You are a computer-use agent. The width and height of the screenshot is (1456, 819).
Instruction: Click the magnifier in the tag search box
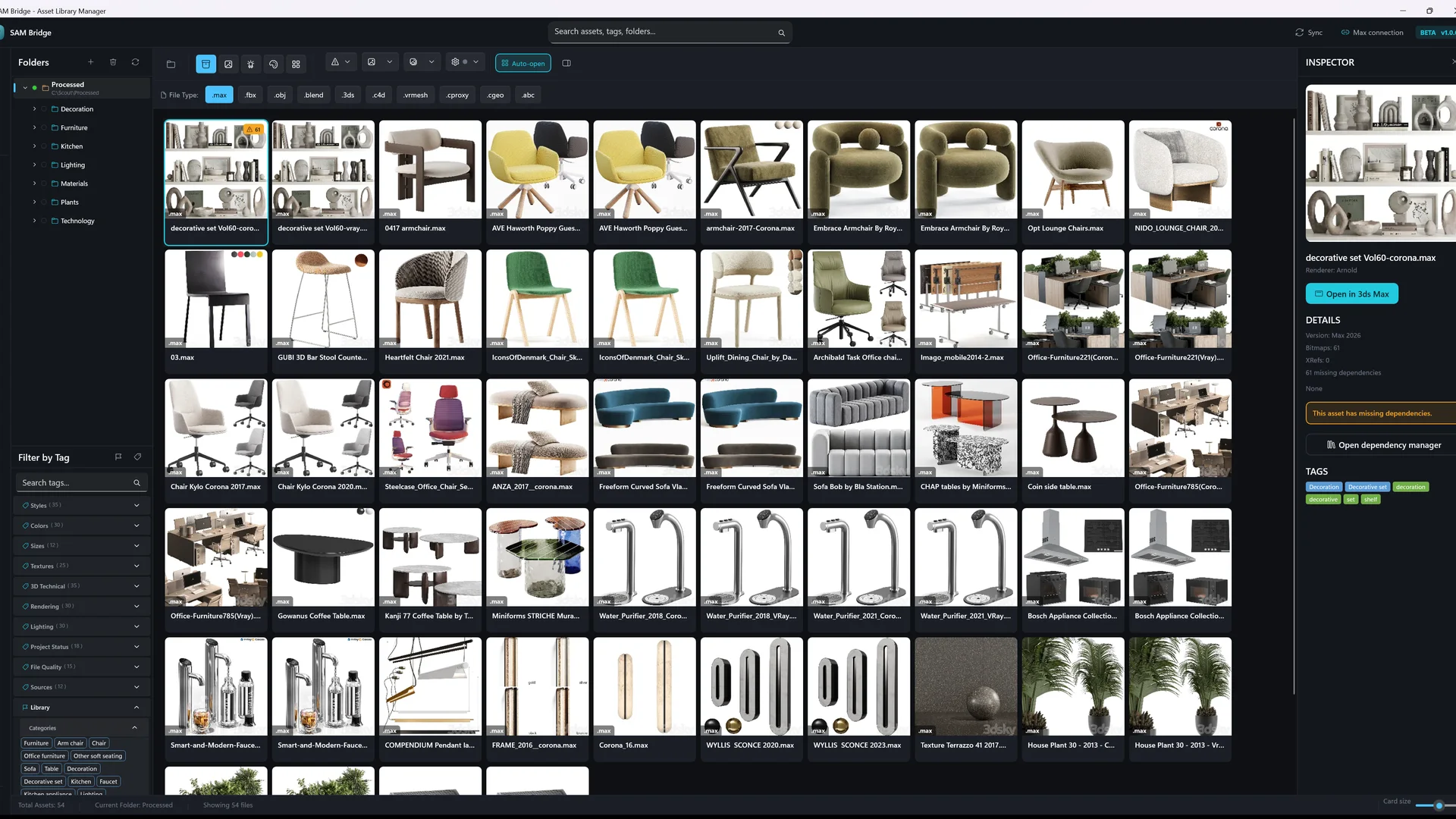[x=136, y=483]
